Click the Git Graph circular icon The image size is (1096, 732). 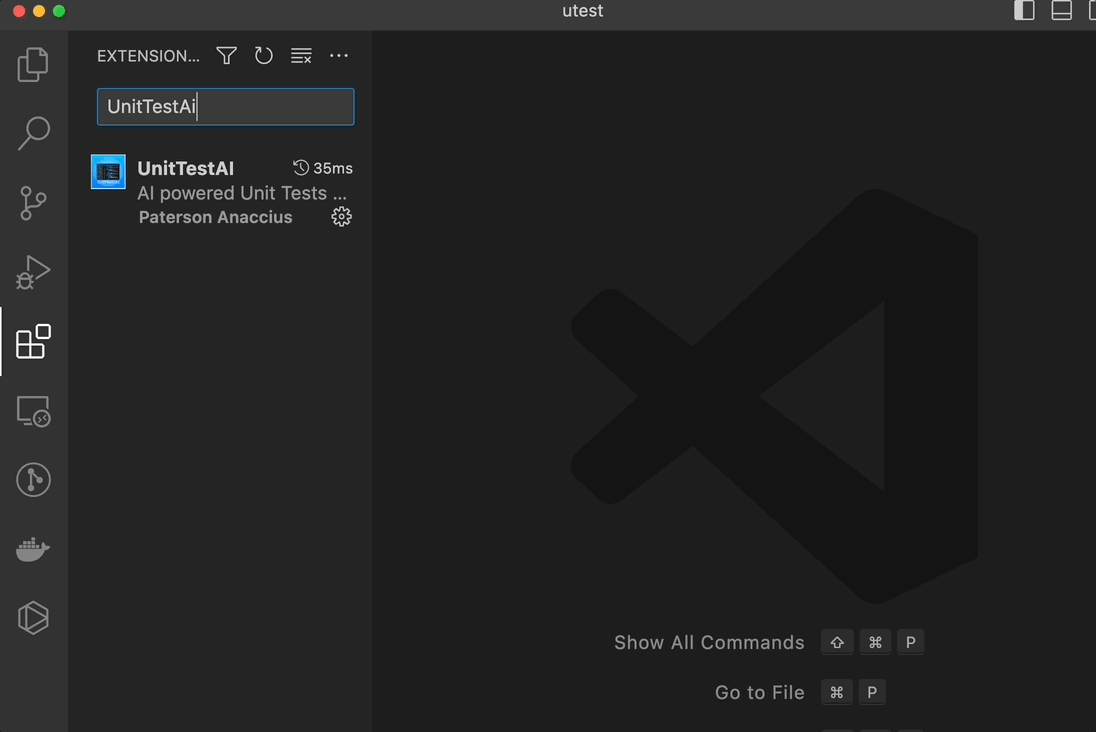(33, 480)
